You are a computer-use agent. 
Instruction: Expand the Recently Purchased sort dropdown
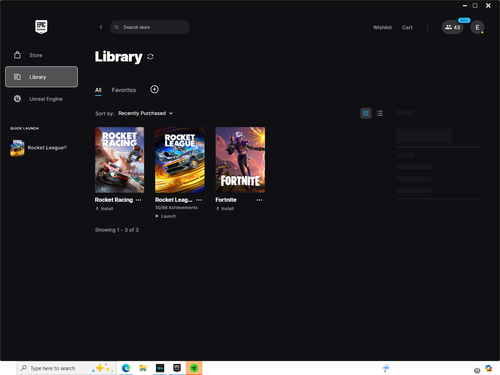pos(145,113)
